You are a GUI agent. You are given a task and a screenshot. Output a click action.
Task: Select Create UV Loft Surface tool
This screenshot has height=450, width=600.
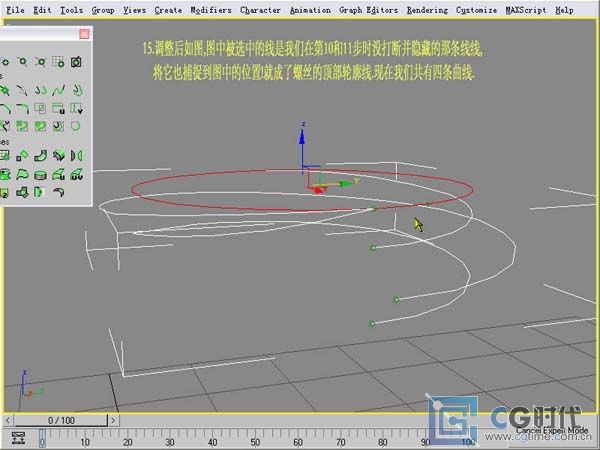[76, 175]
